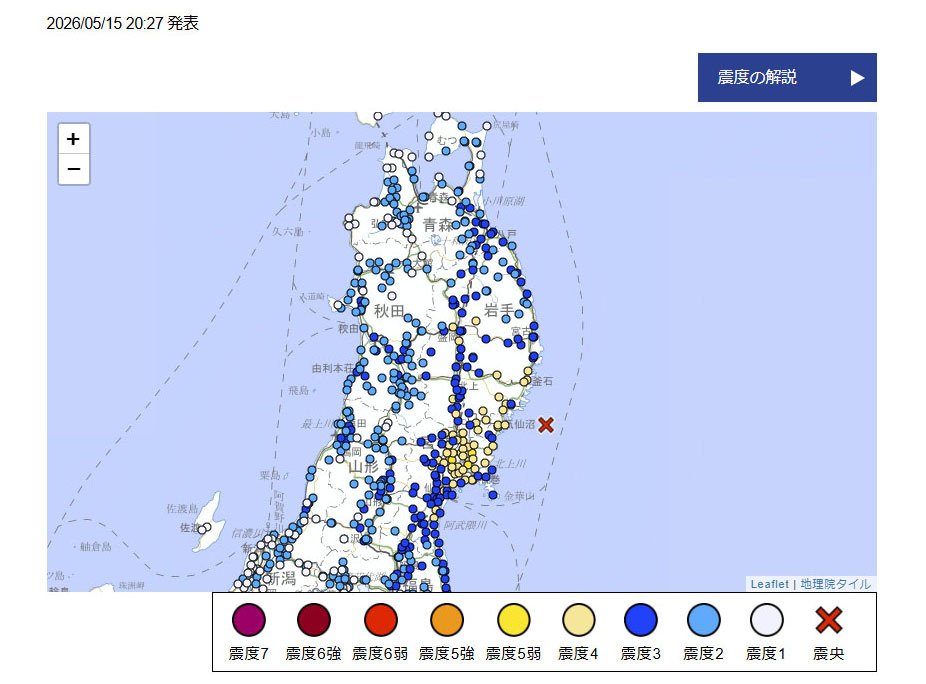The image size is (926, 684).
Task: Click the 釜石 city label on the map
Action: pyautogui.click(x=542, y=382)
